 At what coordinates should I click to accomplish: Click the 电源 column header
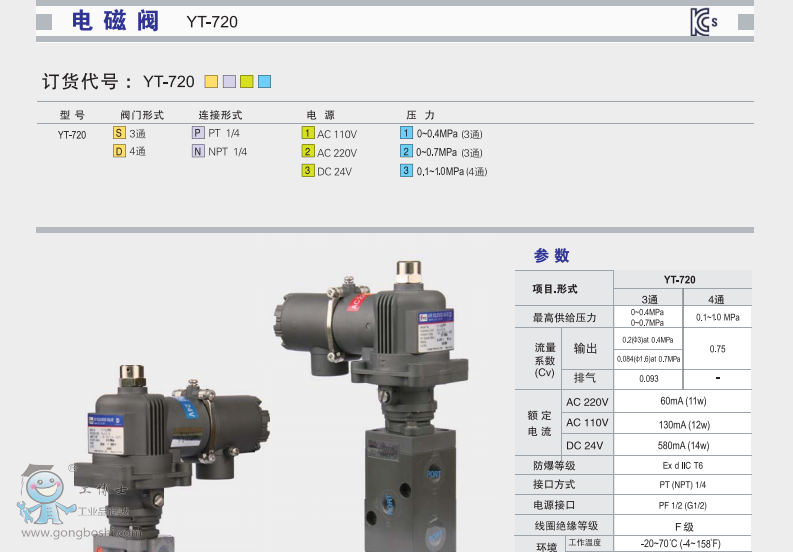point(321,115)
